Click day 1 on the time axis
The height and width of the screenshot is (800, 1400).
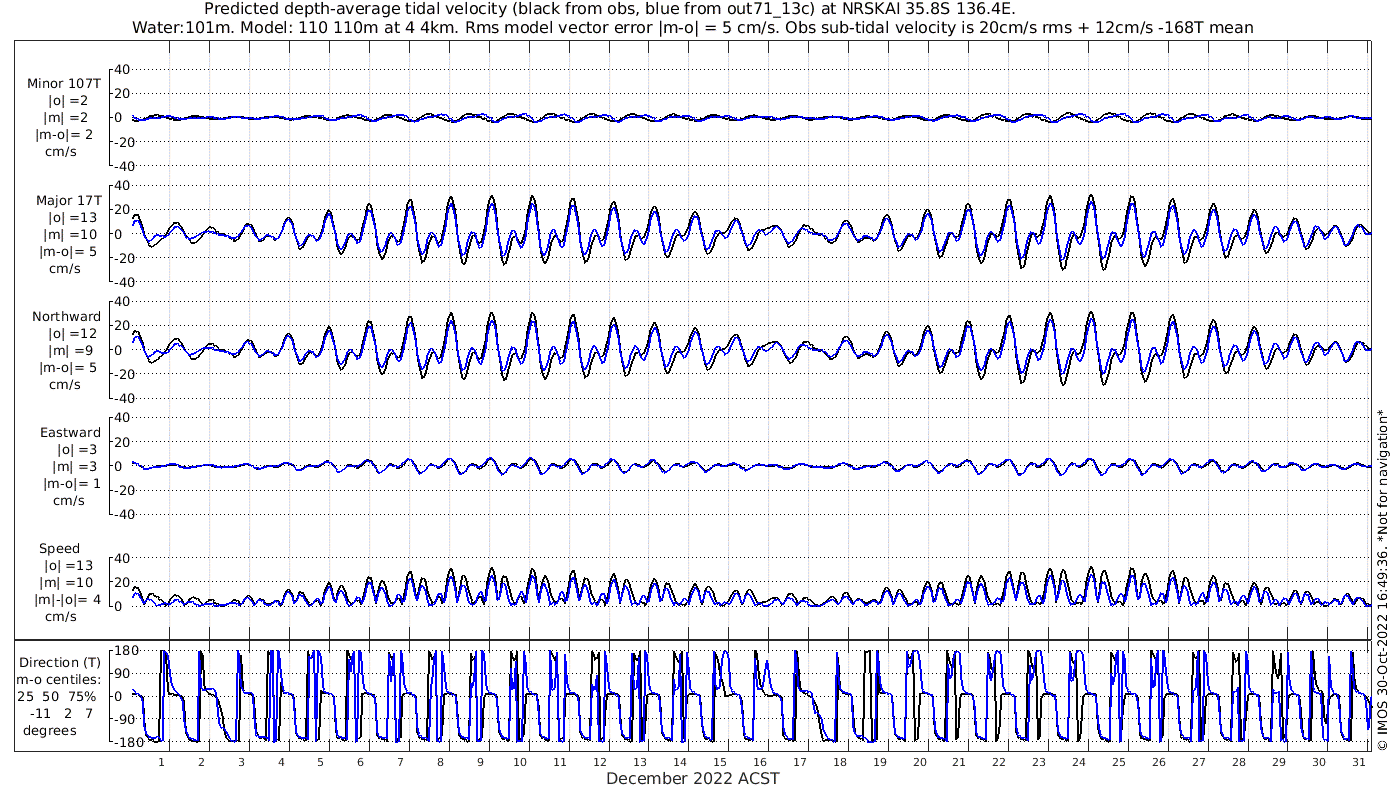coord(161,762)
